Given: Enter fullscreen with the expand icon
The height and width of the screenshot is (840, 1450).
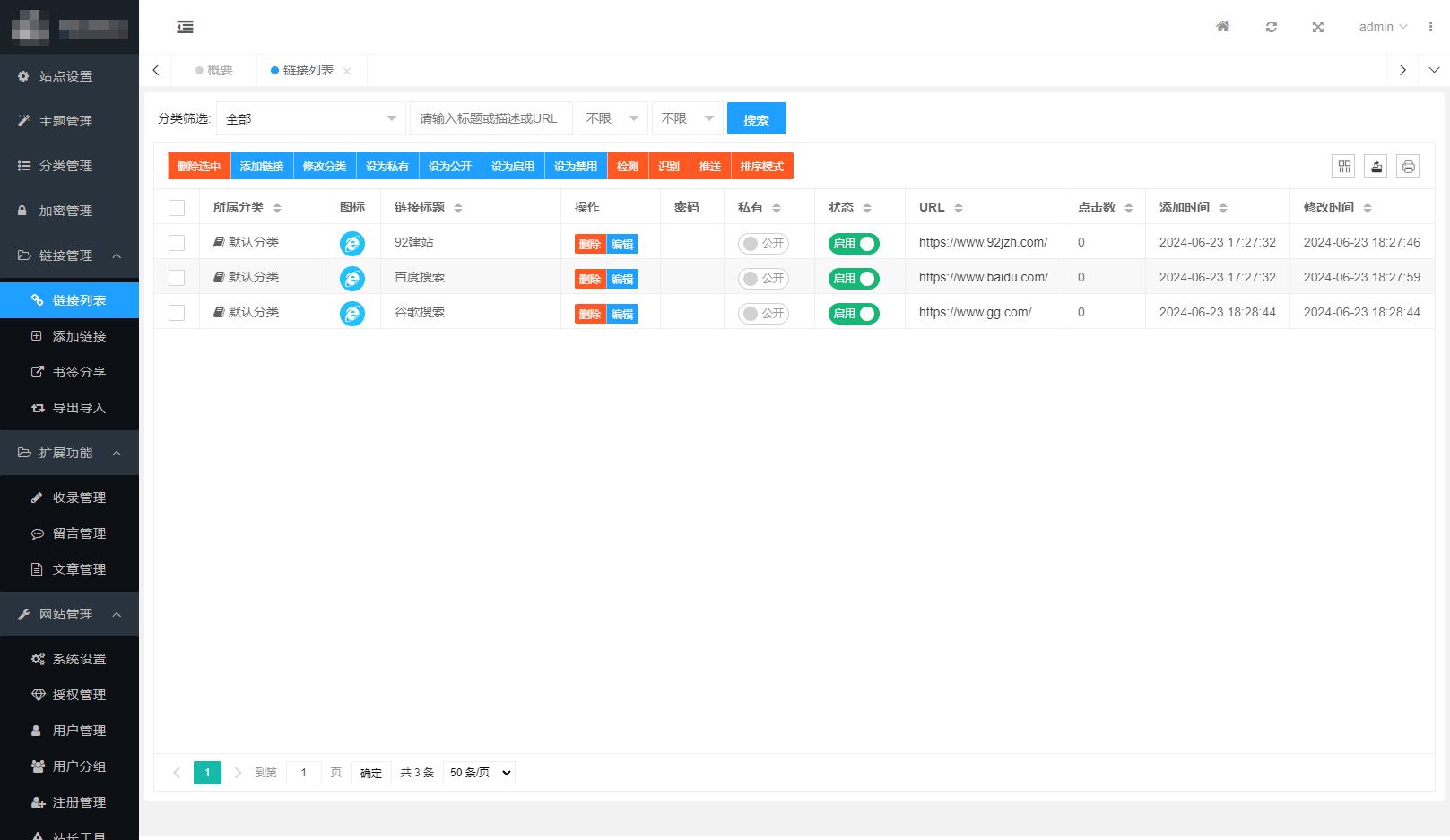Looking at the screenshot, I should [1317, 27].
